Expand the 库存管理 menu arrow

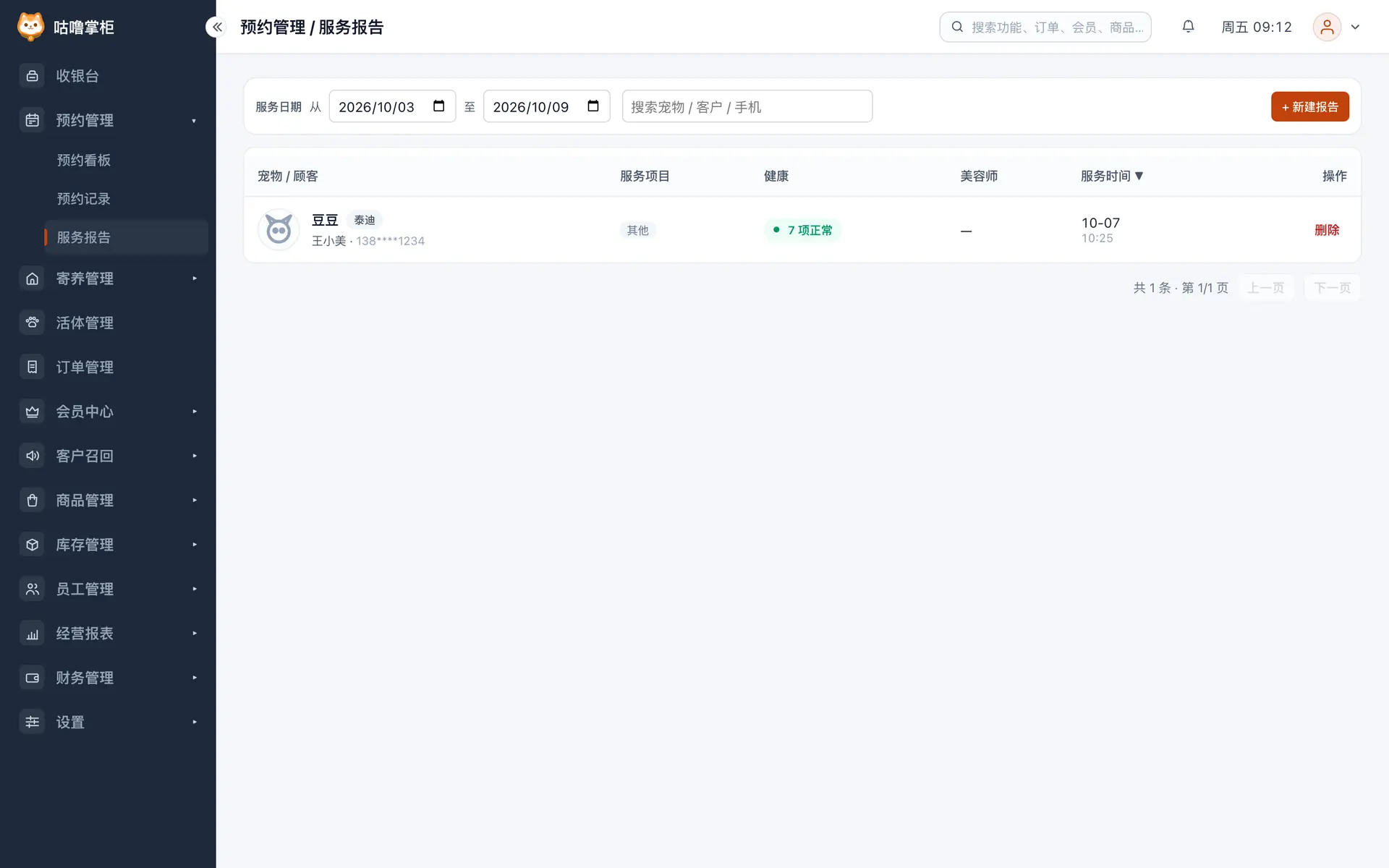coord(194,545)
